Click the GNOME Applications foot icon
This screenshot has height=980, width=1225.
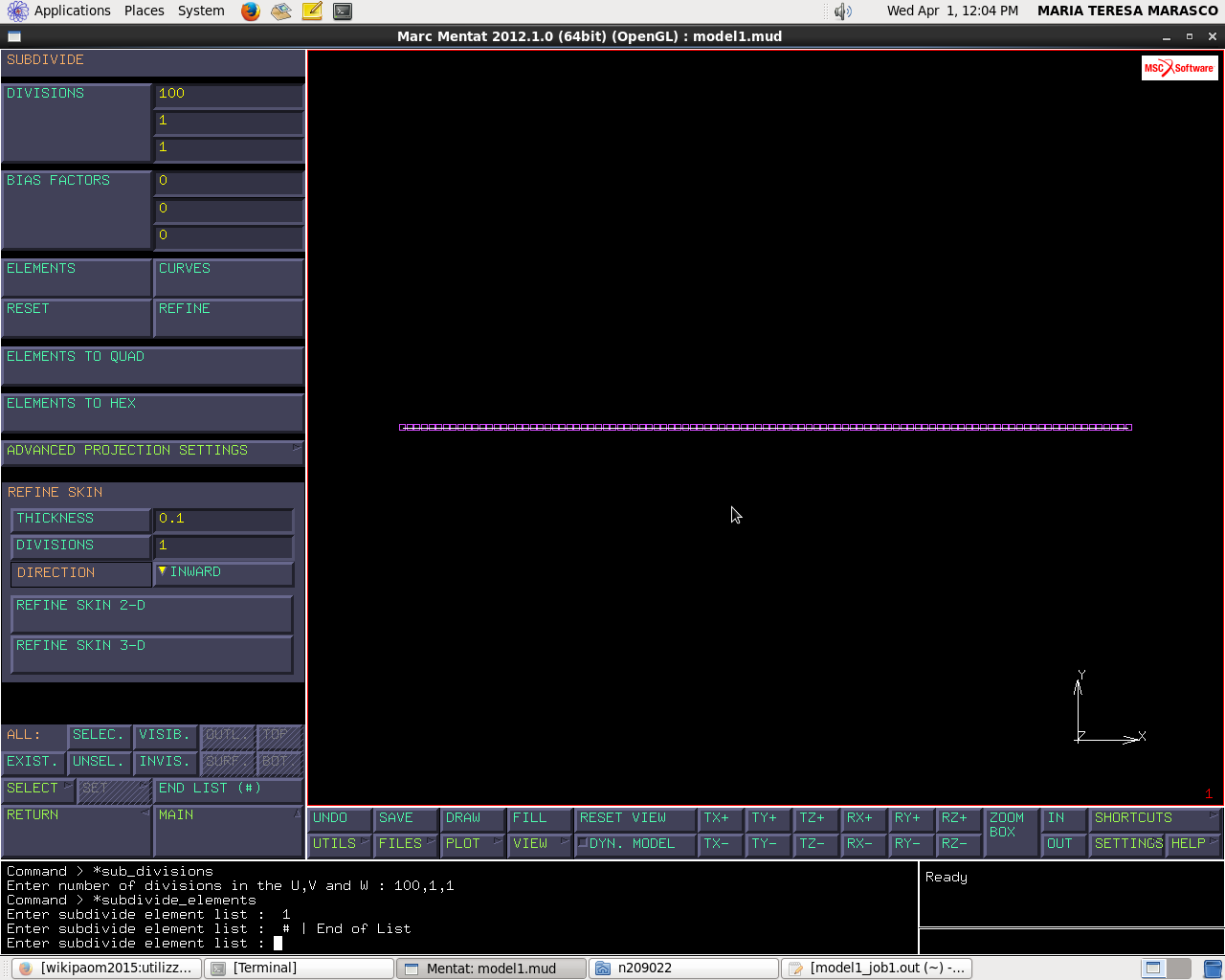click(x=17, y=11)
